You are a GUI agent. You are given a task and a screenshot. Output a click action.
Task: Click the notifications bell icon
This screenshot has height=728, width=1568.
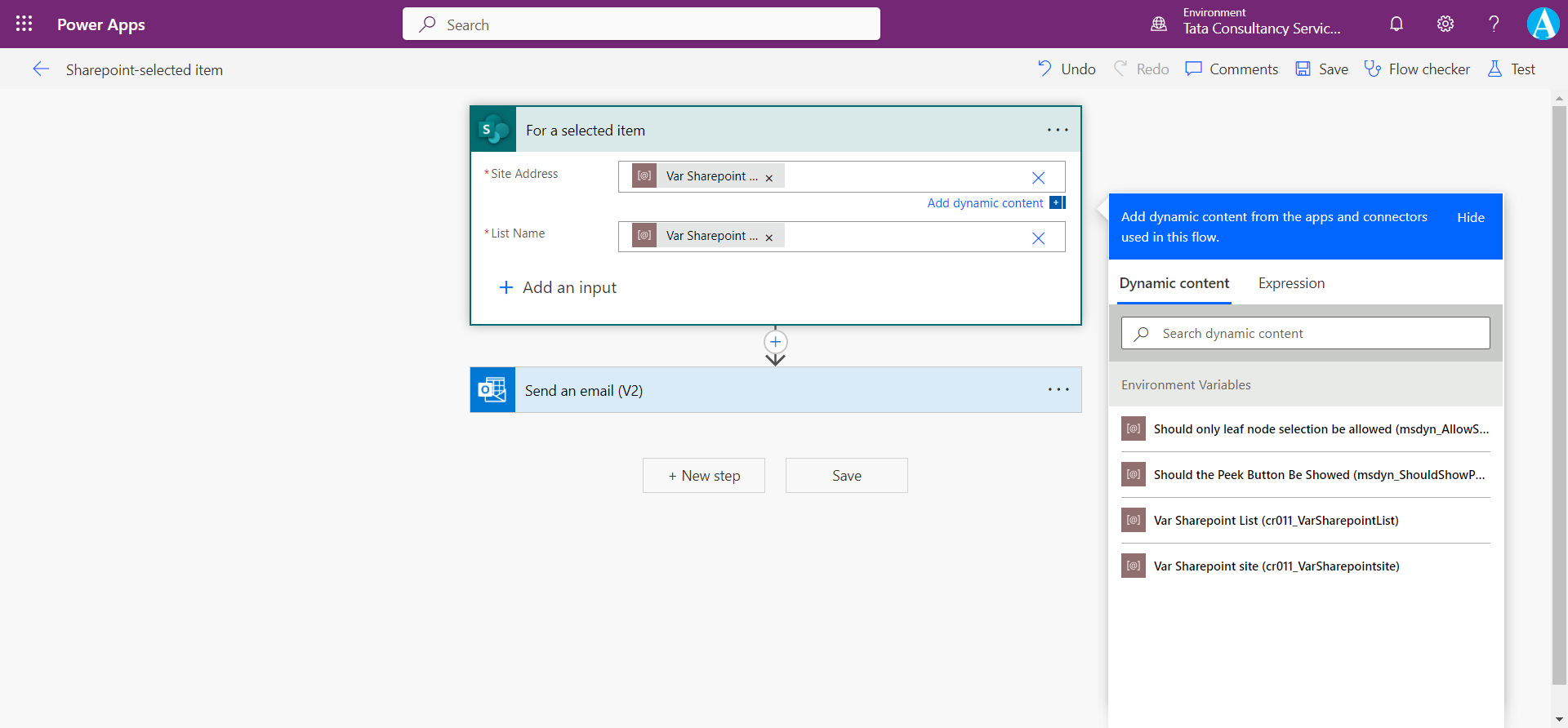[1396, 24]
